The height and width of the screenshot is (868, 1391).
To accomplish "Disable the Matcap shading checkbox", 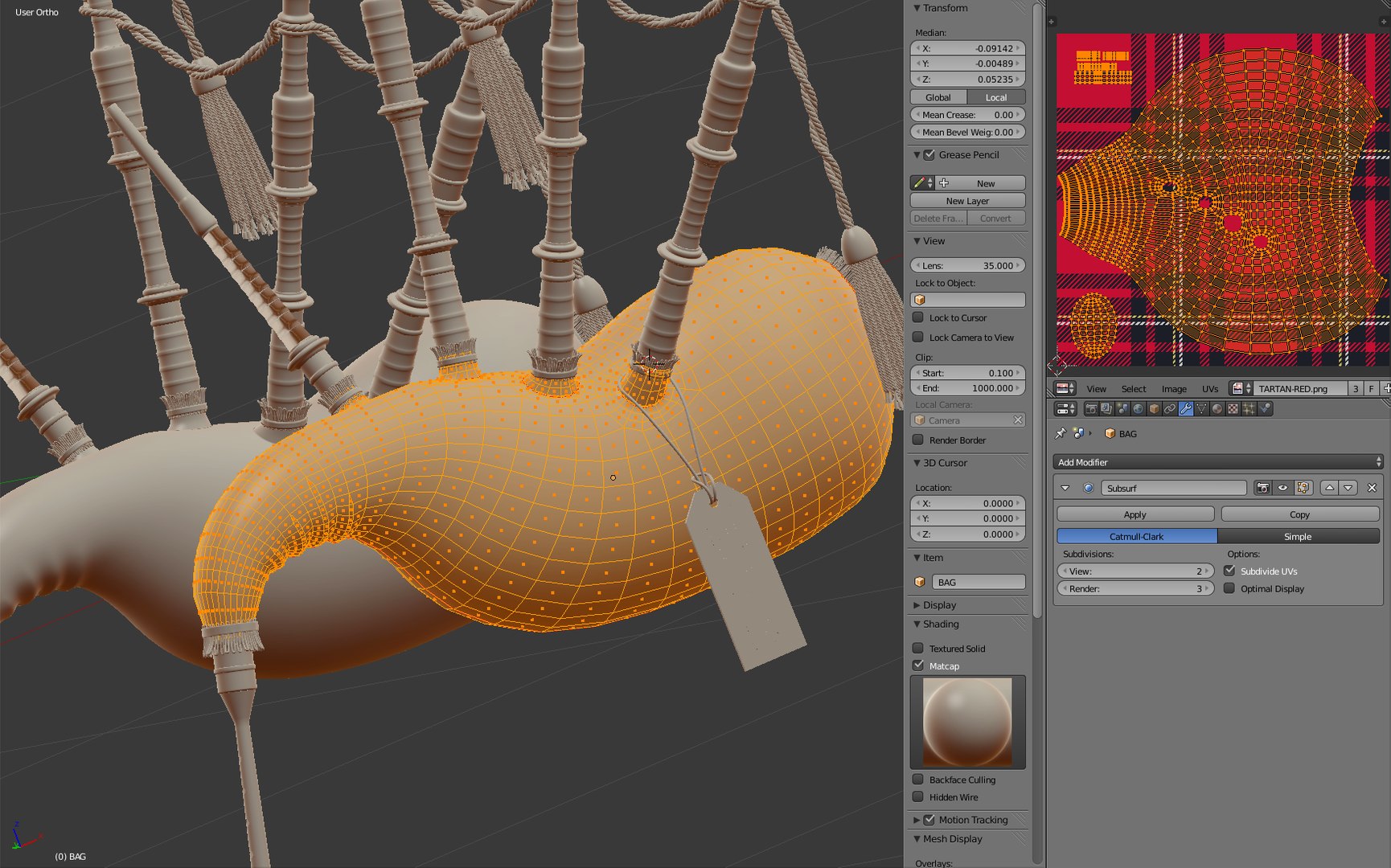I will tap(918, 665).
